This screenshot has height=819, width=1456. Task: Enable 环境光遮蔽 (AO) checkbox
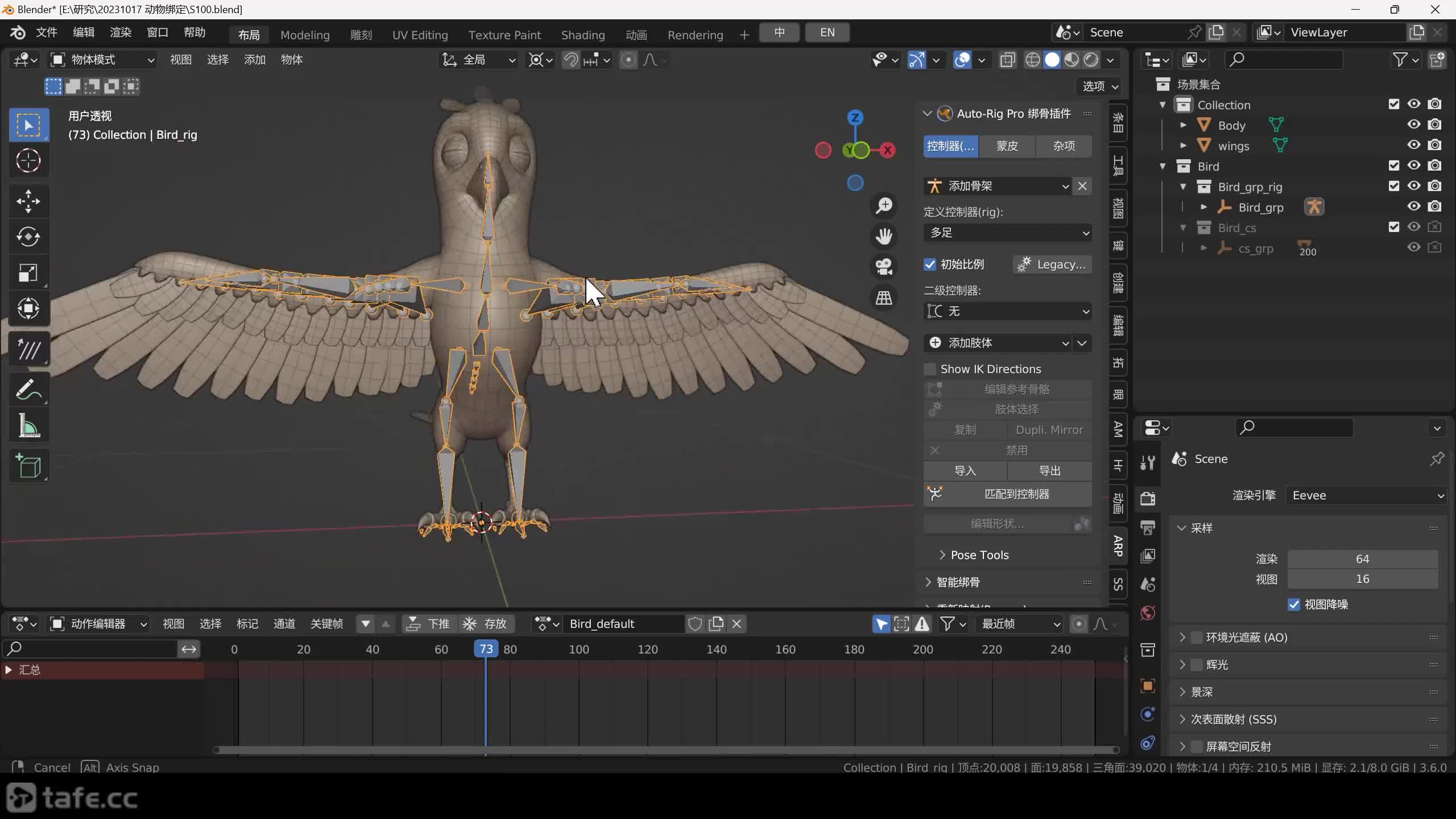(1197, 638)
